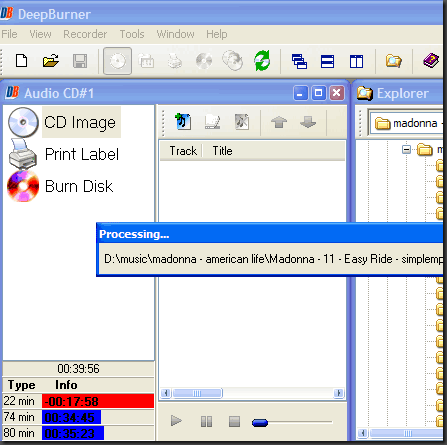Click the playback position slider handle
The width and height of the screenshot is (447, 445).
pos(260,423)
